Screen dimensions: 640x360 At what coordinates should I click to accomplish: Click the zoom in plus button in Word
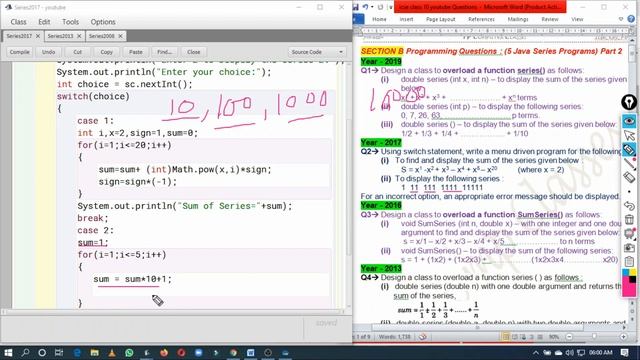point(623,337)
